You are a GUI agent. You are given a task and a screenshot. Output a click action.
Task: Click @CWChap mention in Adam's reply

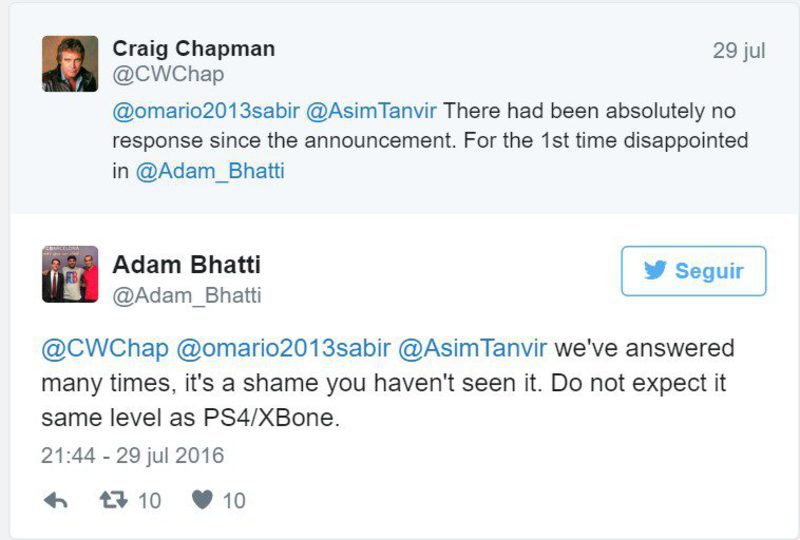pos(104,349)
